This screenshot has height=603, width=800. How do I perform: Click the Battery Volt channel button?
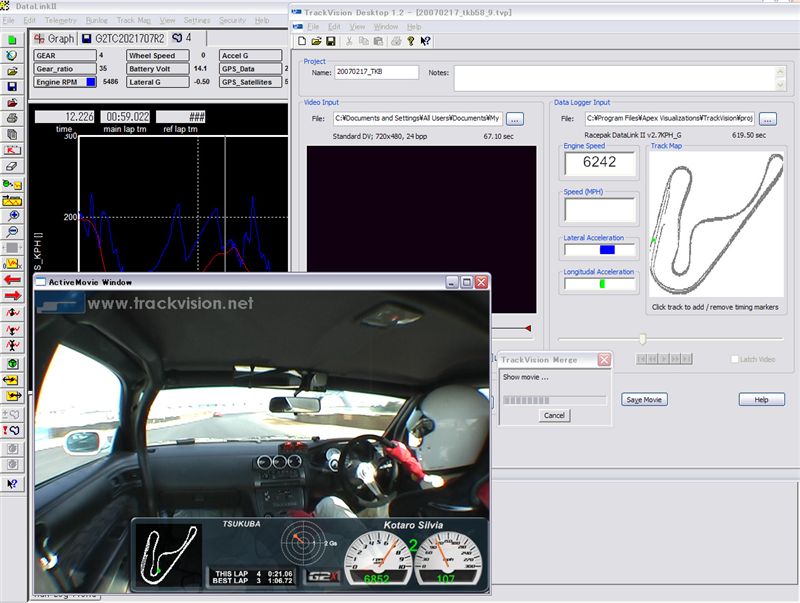158,69
